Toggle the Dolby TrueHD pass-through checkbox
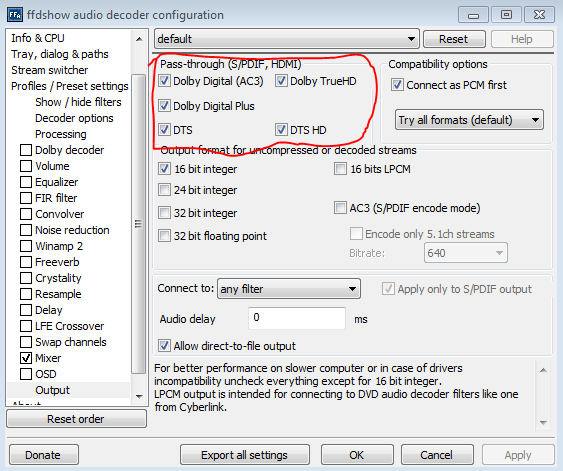Viewport: 563px width, 471px height. point(281,81)
